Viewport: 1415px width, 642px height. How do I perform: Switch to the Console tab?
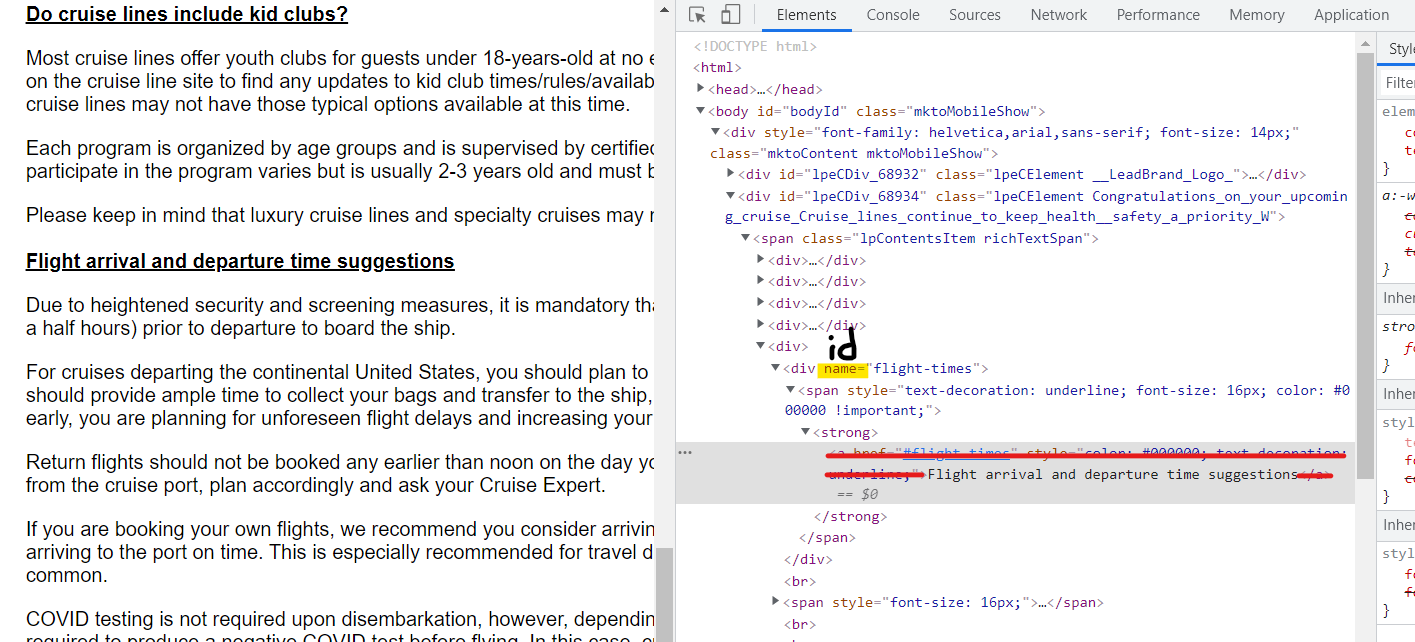[892, 14]
